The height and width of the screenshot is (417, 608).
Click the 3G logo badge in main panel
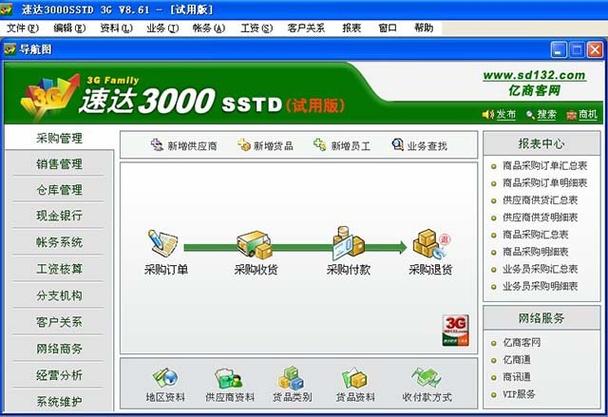coord(455,330)
